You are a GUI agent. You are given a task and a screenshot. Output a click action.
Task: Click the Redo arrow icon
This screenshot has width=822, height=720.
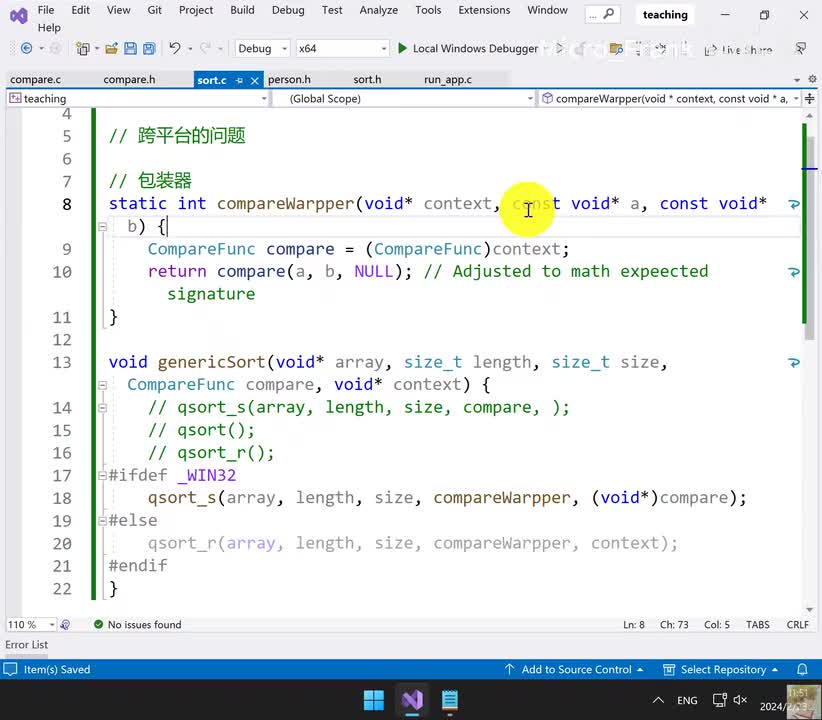pos(206,49)
